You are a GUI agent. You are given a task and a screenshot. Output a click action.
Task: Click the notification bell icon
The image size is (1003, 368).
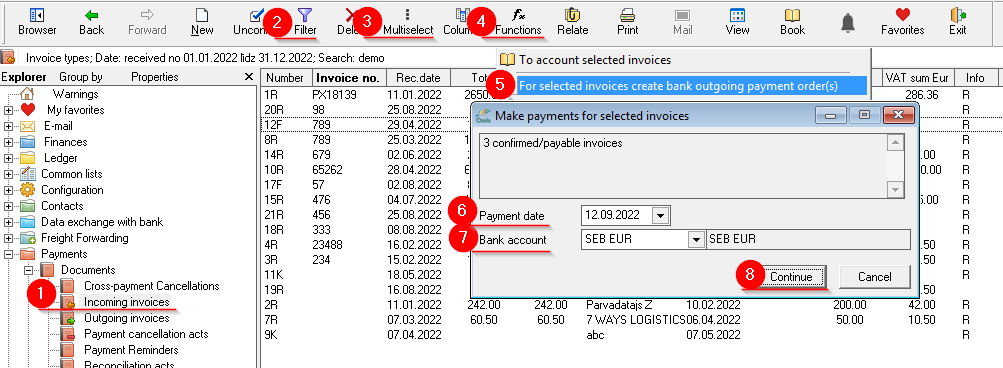pyautogui.click(x=848, y=22)
